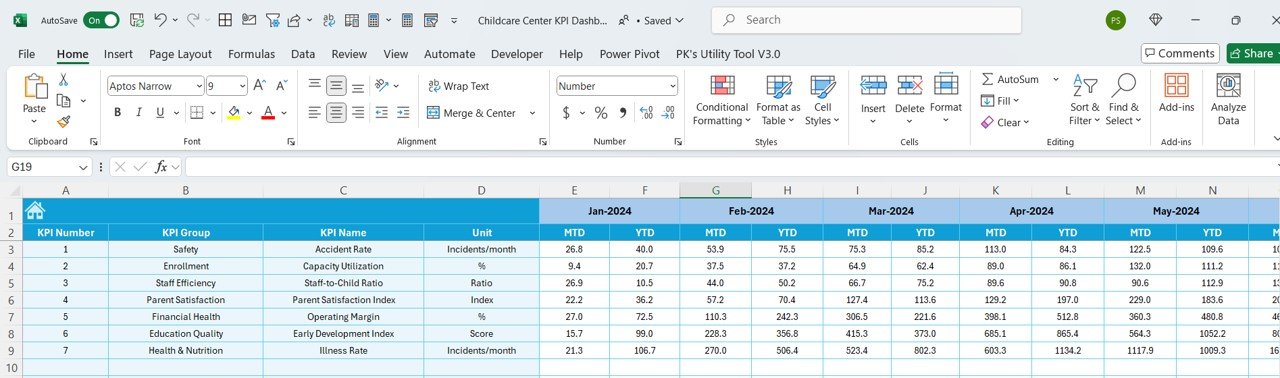Click the Decrease Font Size icon
Image resolution: width=1280 pixels, height=378 pixels.
pos(281,86)
